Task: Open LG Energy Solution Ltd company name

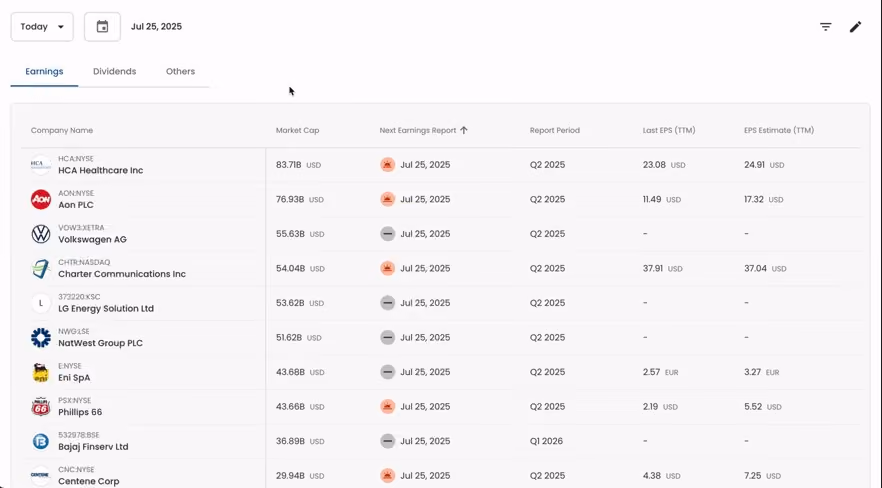Action: pyautogui.click(x=106, y=309)
